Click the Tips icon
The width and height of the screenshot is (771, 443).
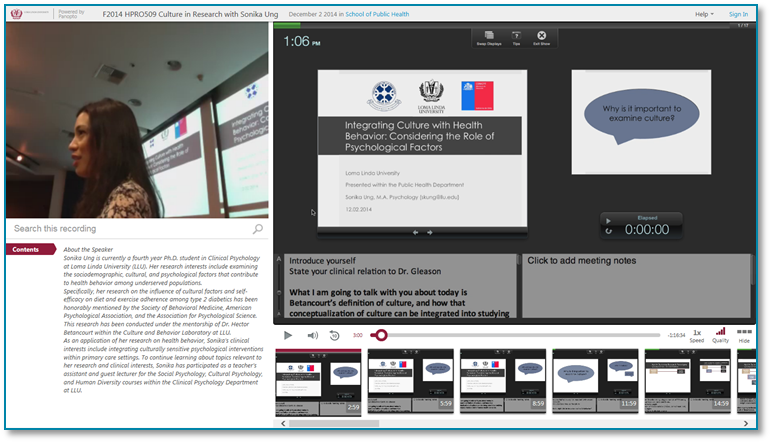tap(516, 38)
